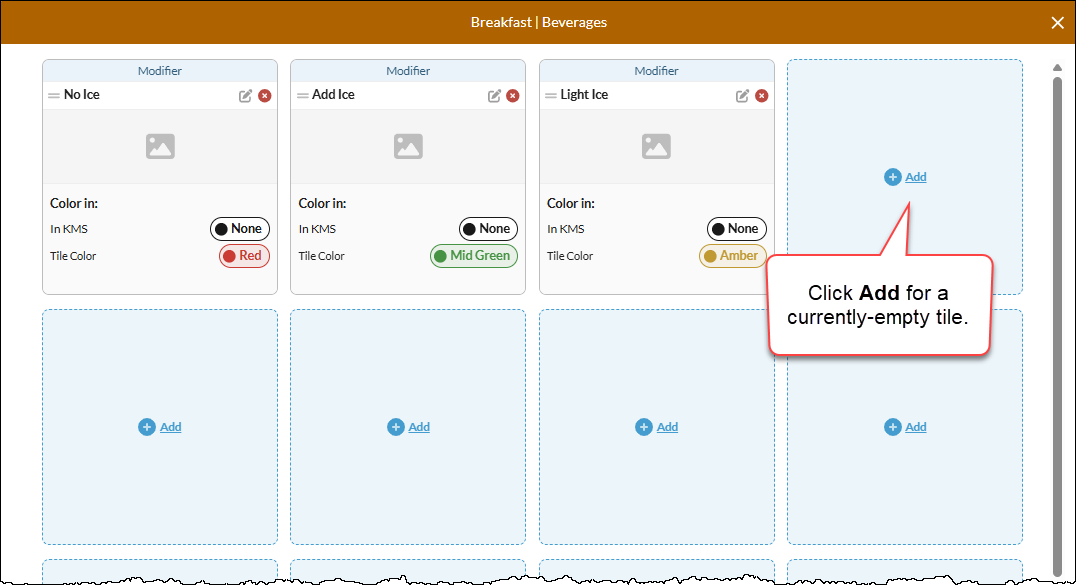The width and height of the screenshot is (1076, 585).
Task: Select the No Ice modifier name
Action: pyautogui.click(x=82, y=95)
